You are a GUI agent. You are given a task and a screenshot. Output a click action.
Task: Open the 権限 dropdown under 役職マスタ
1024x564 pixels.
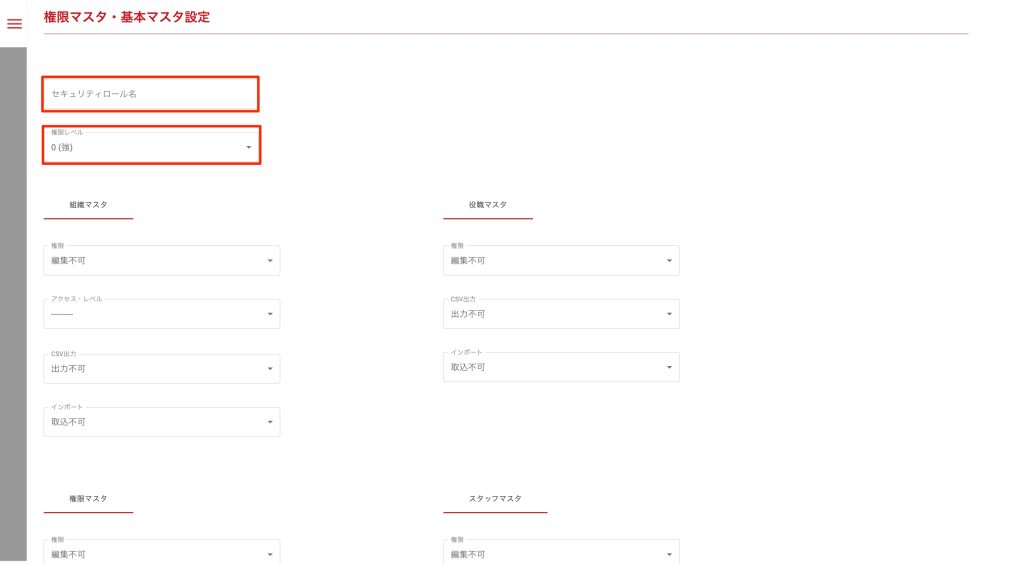(x=561, y=260)
